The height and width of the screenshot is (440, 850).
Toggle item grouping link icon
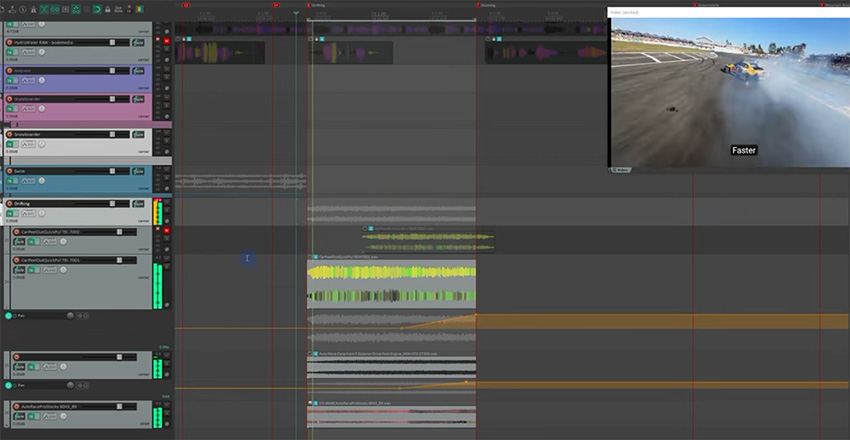(x=55, y=9)
